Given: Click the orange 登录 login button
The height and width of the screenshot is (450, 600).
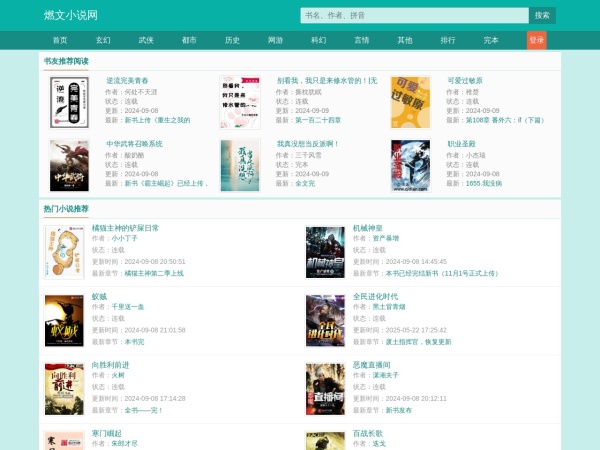Looking at the screenshot, I should 536,40.
